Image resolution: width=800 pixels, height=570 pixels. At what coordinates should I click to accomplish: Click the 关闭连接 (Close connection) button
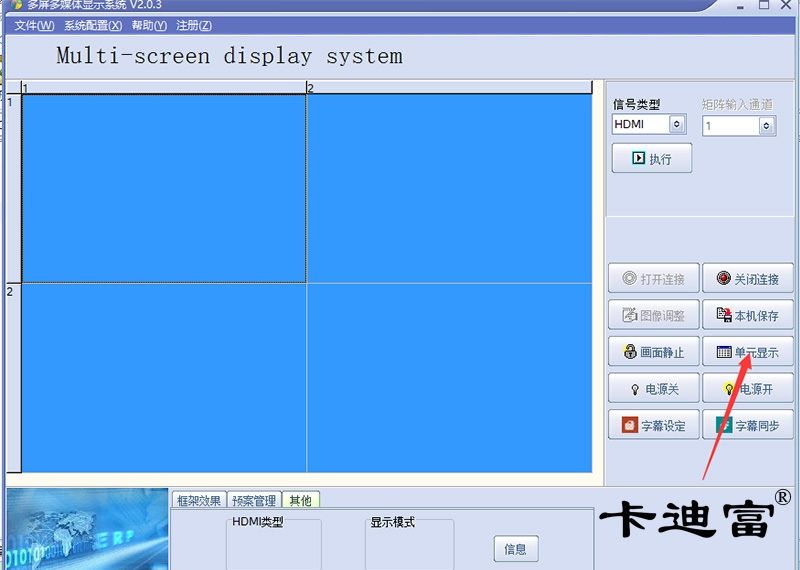coord(747,279)
